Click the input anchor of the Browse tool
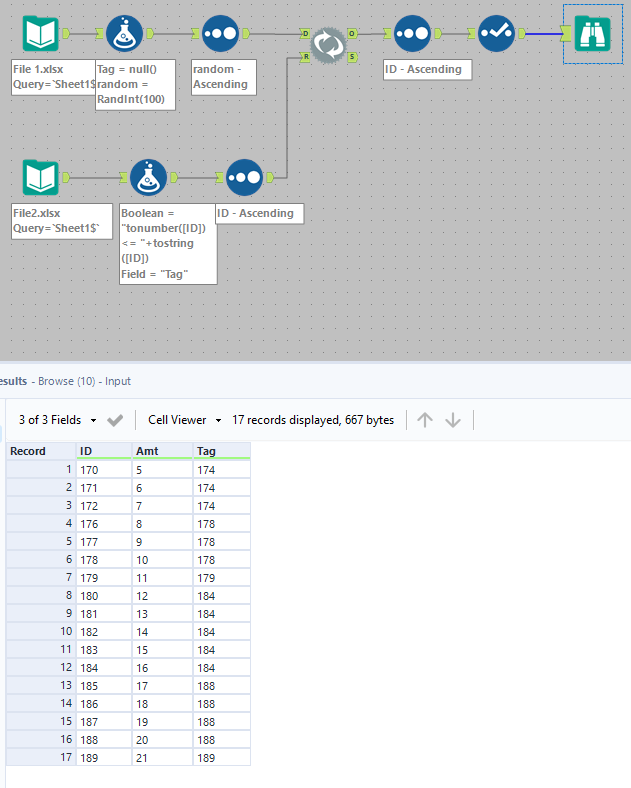631x788 pixels. click(566, 34)
